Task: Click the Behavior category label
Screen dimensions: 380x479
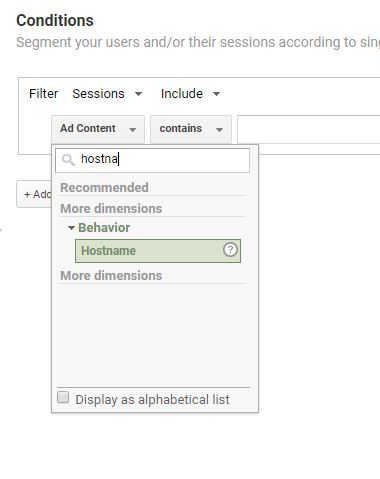Action: tap(104, 228)
